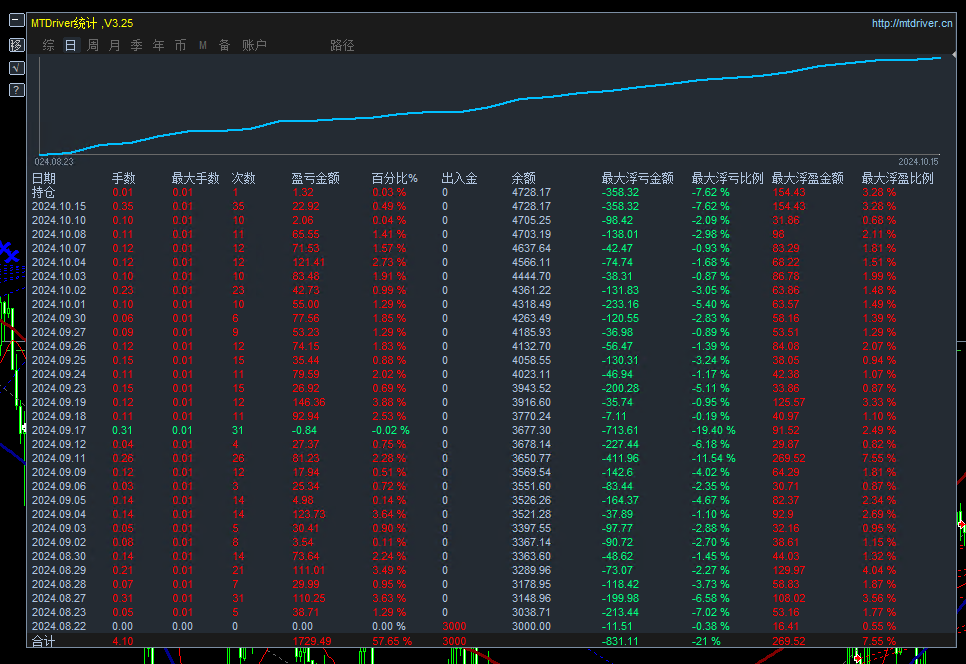Click the 最大浮亏金额 column header

pyautogui.click(x=638, y=179)
